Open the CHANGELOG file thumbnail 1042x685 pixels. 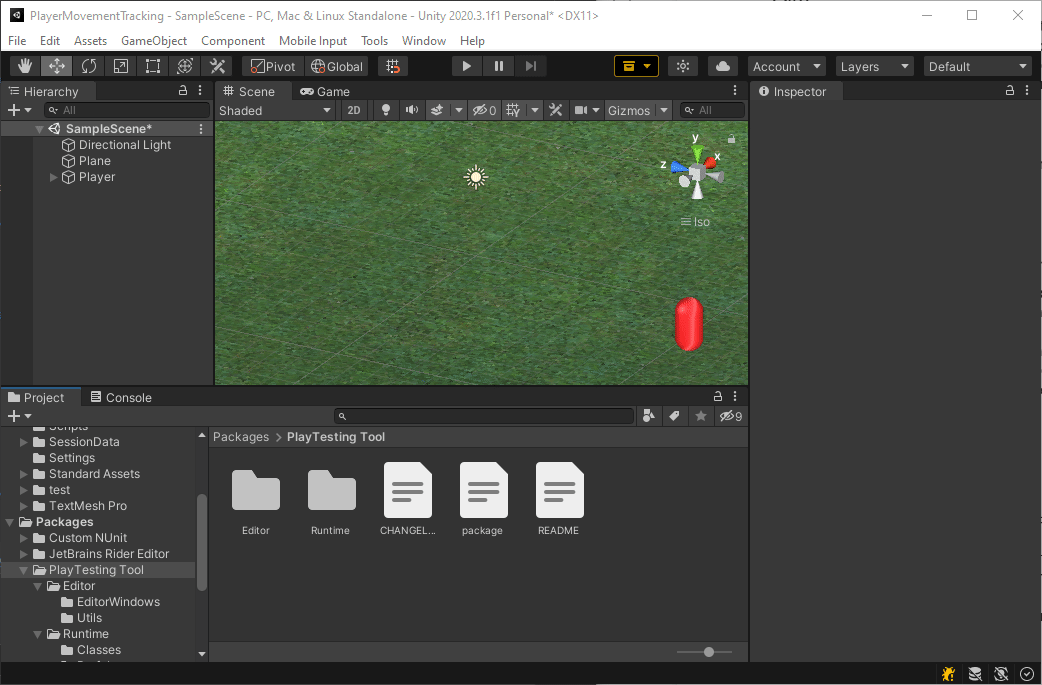(408, 490)
